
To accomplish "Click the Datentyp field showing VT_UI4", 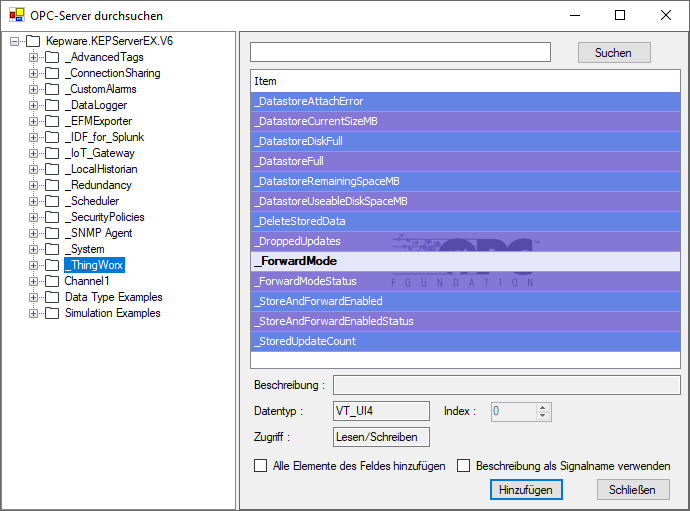I will (x=381, y=411).
